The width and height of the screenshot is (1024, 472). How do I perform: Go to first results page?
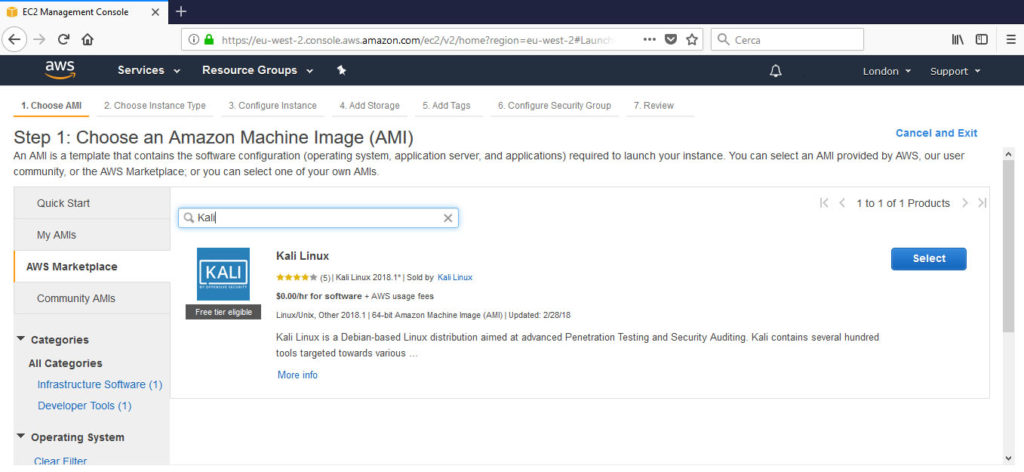pyautogui.click(x=824, y=203)
